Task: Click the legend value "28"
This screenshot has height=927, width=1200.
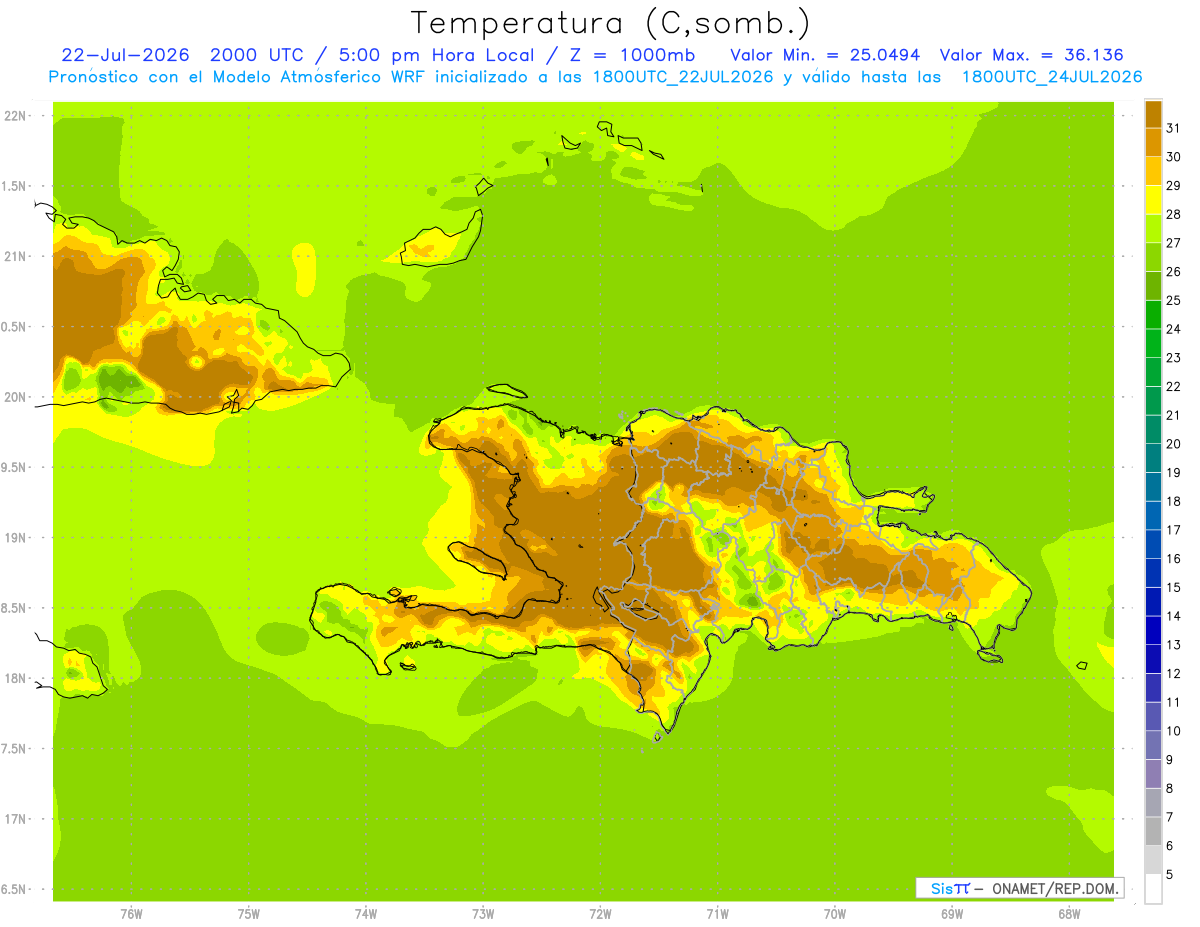Action: [1173, 214]
